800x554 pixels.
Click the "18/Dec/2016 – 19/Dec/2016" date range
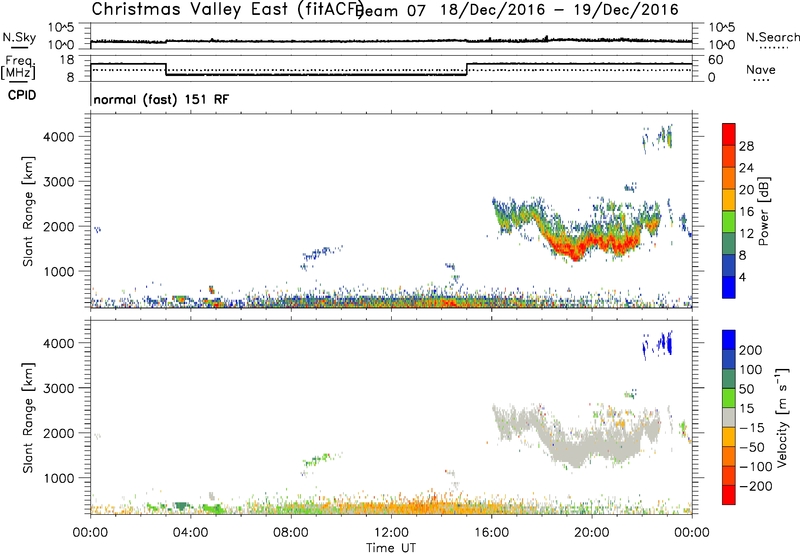tap(559, 9)
